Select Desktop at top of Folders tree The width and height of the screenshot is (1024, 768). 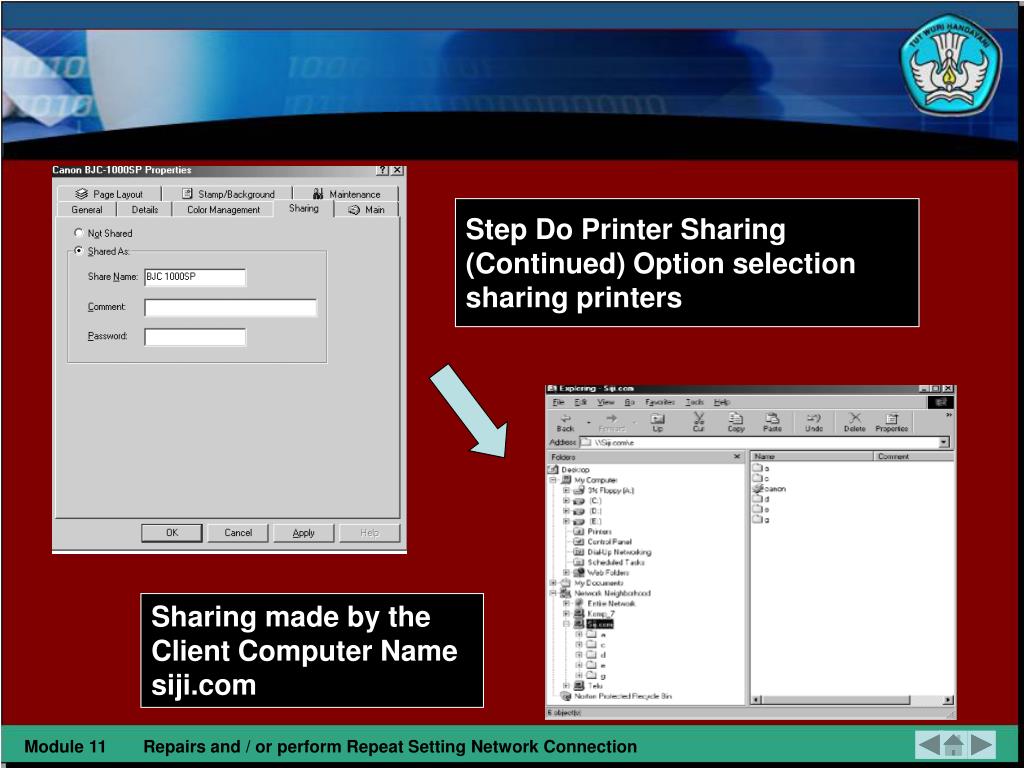point(569,470)
